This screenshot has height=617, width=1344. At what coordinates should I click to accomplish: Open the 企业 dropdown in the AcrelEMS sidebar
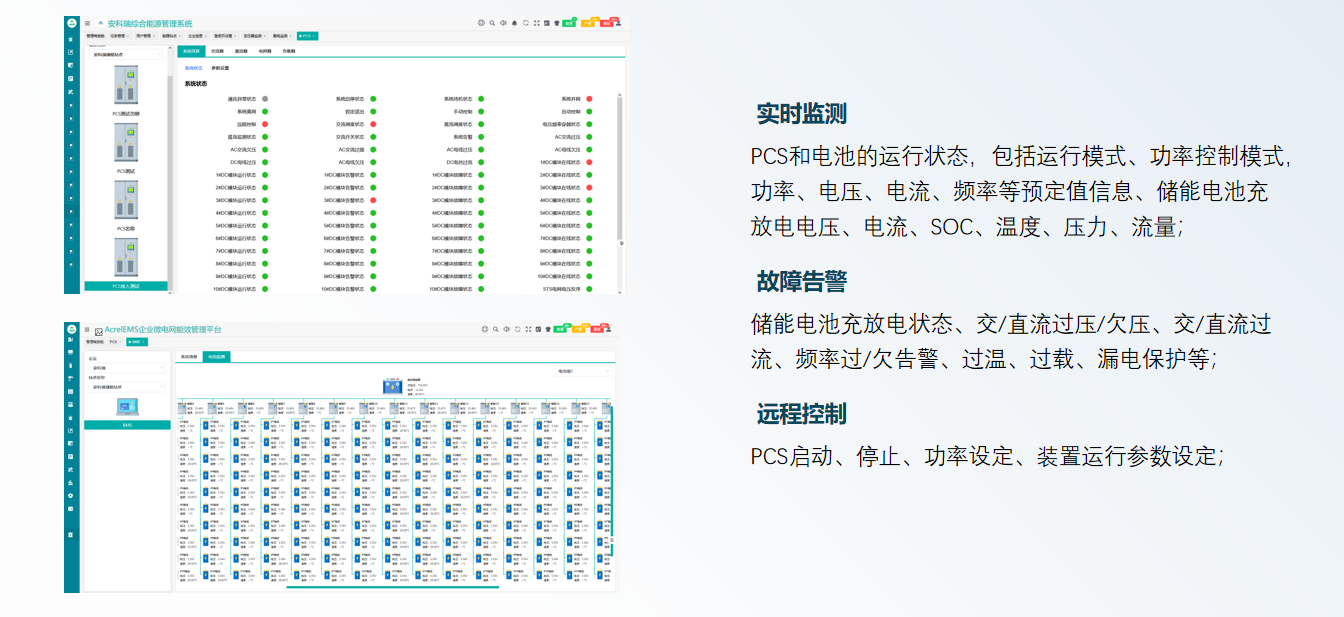(125, 368)
